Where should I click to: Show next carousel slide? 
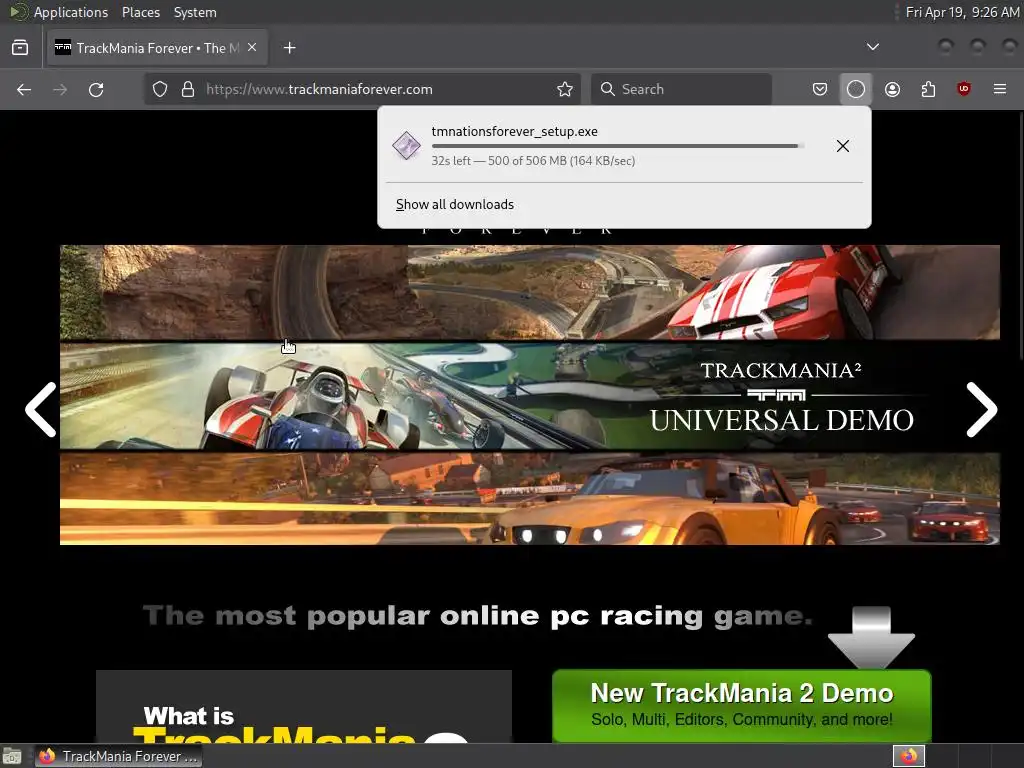point(982,409)
